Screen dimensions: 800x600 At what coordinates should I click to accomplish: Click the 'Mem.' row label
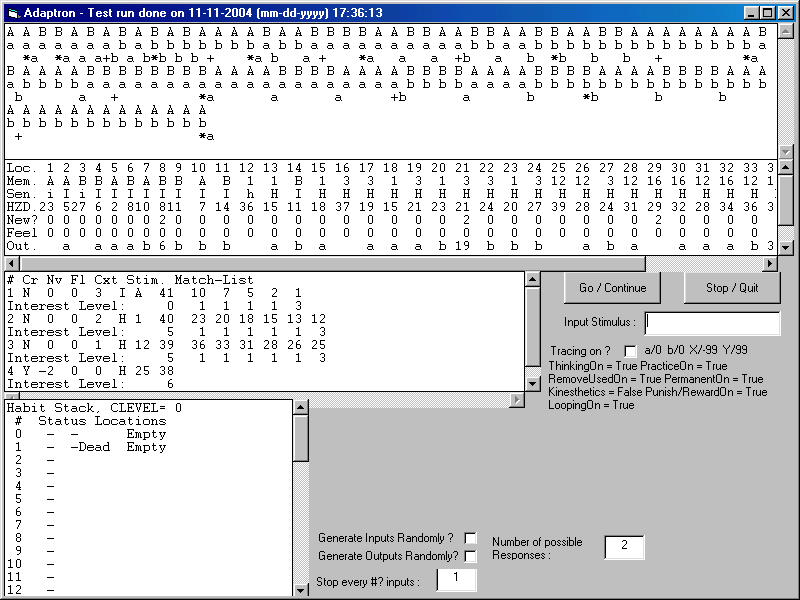tap(22, 182)
